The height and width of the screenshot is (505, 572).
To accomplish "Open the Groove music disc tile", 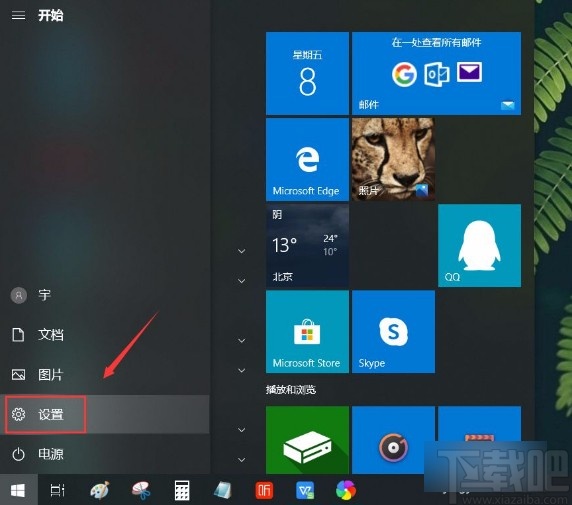I will [393, 440].
